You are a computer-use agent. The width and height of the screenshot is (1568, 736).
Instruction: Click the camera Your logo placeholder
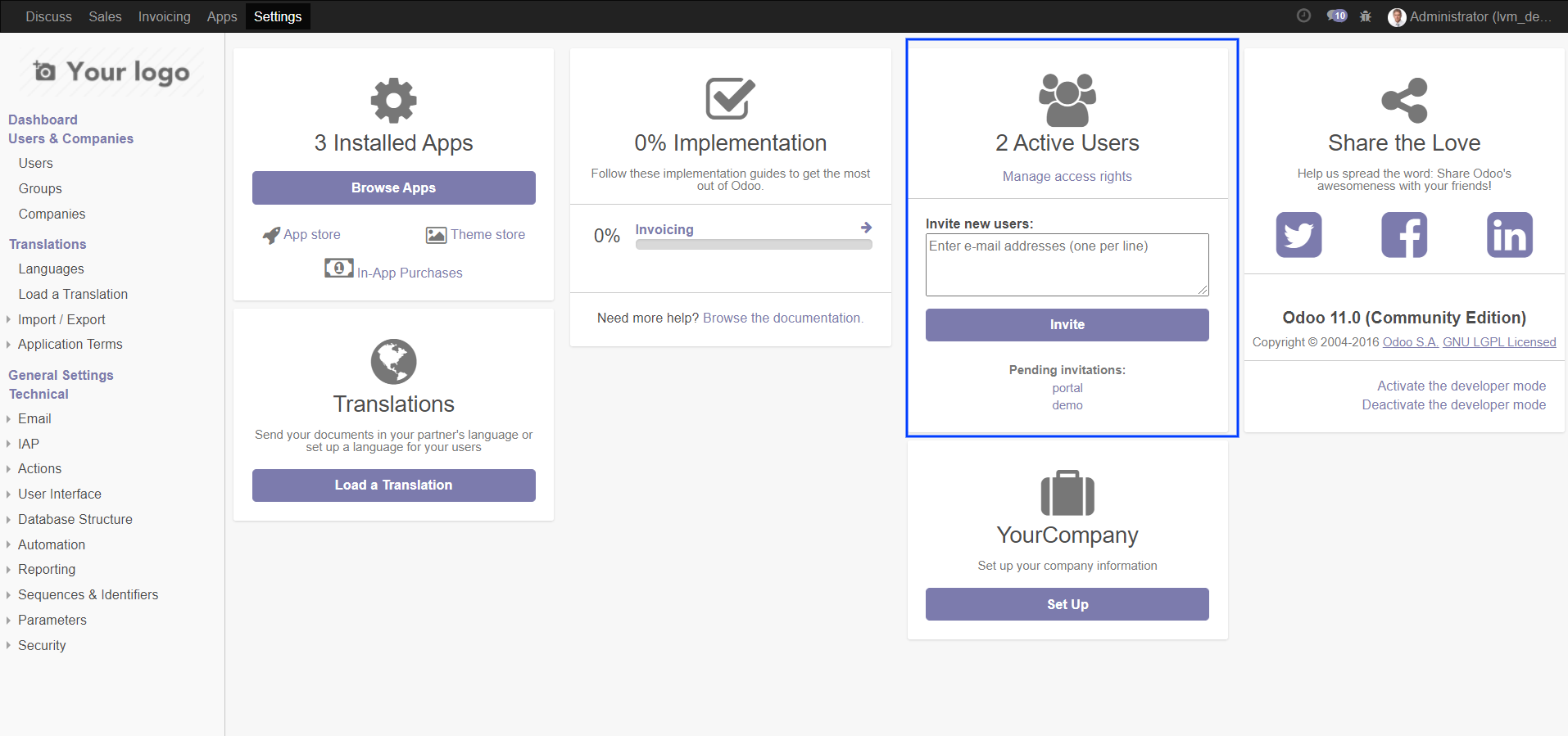point(112,73)
